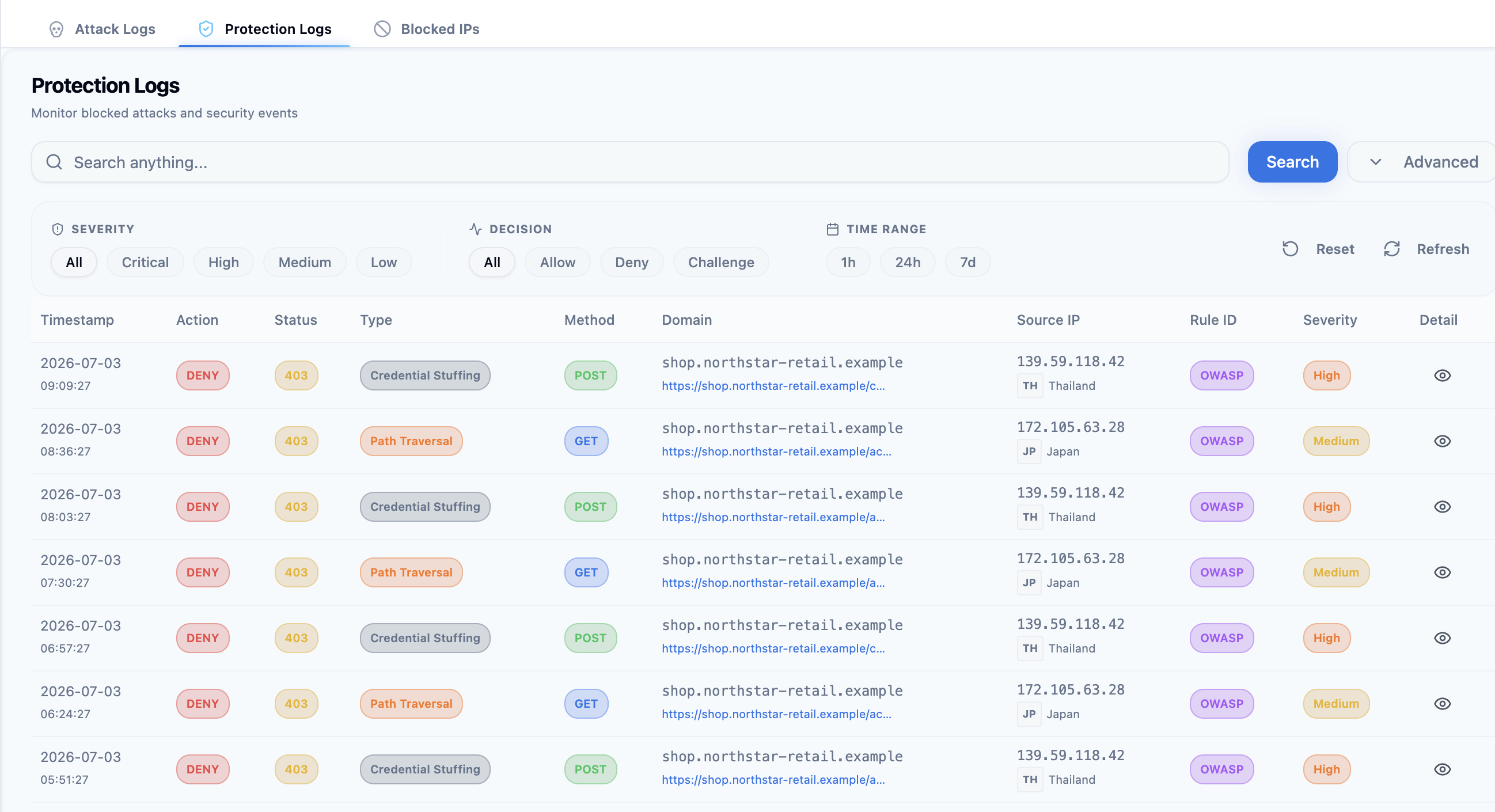Filter severity by Medium

point(305,263)
